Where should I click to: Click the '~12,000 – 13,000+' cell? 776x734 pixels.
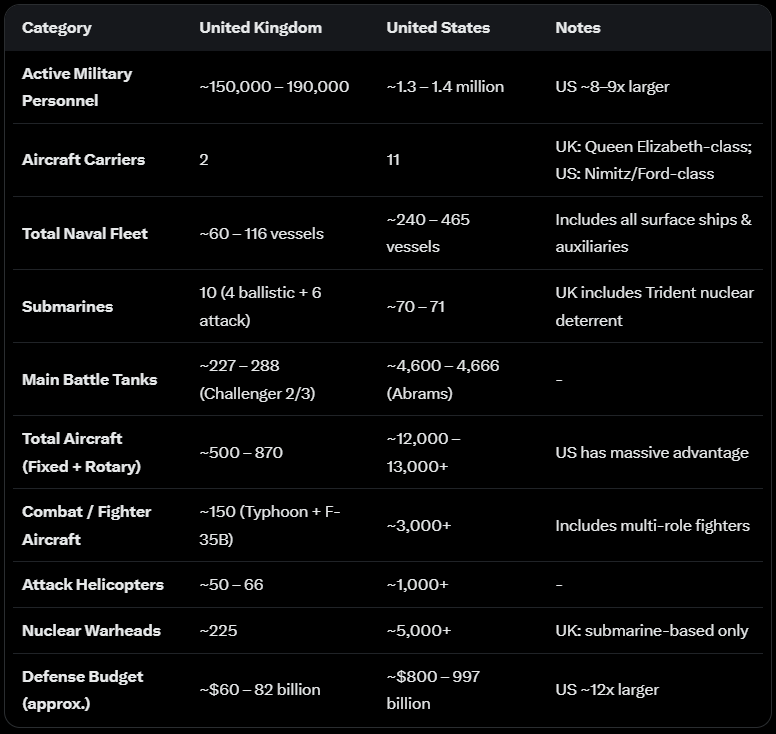[424, 452]
